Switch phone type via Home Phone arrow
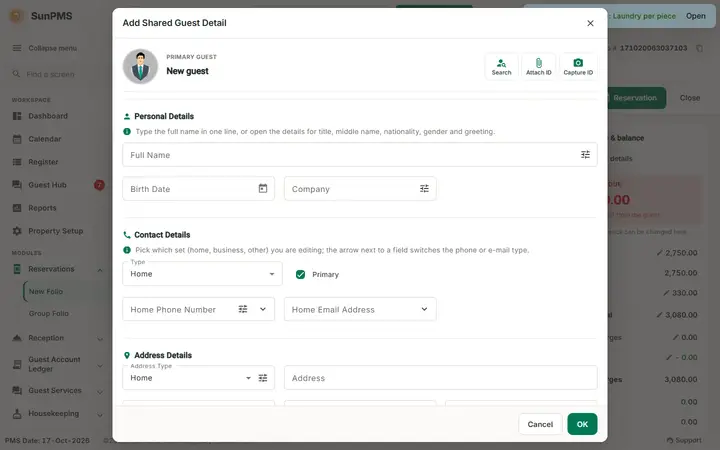Image resolution: width=720 pixels, height=450 pixels. [263, 309]
